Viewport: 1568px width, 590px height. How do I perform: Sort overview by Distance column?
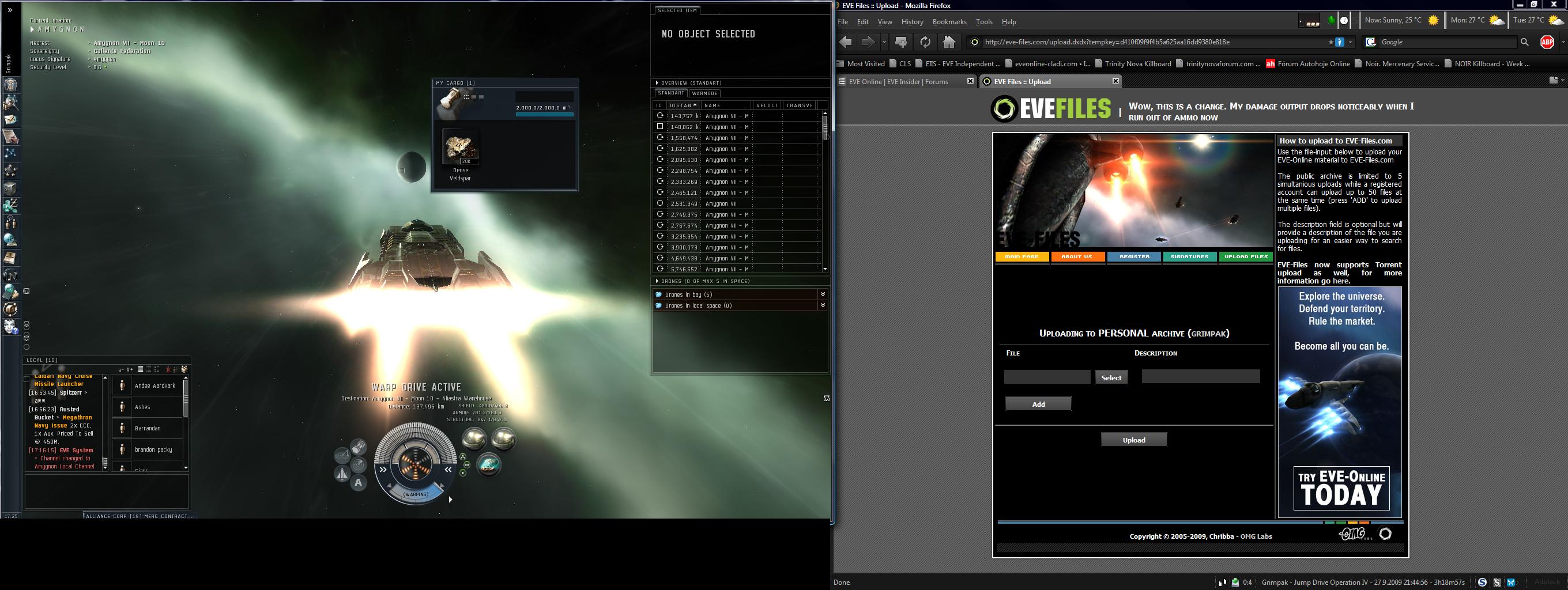683,105
